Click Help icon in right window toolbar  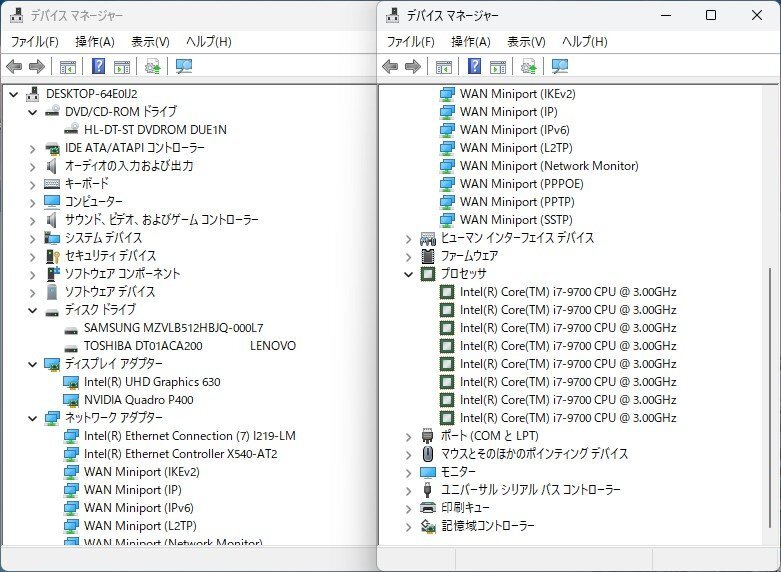click(x=475, y=66)
